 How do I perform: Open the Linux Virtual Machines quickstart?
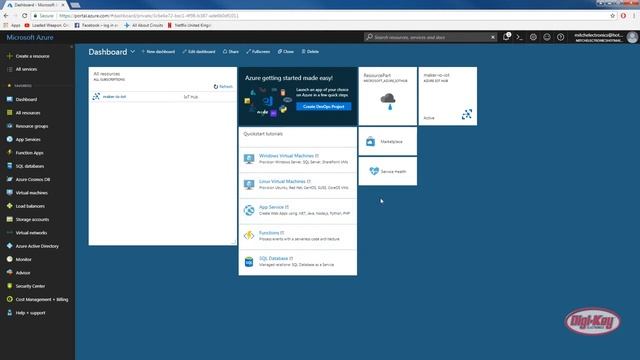(298, 184)
